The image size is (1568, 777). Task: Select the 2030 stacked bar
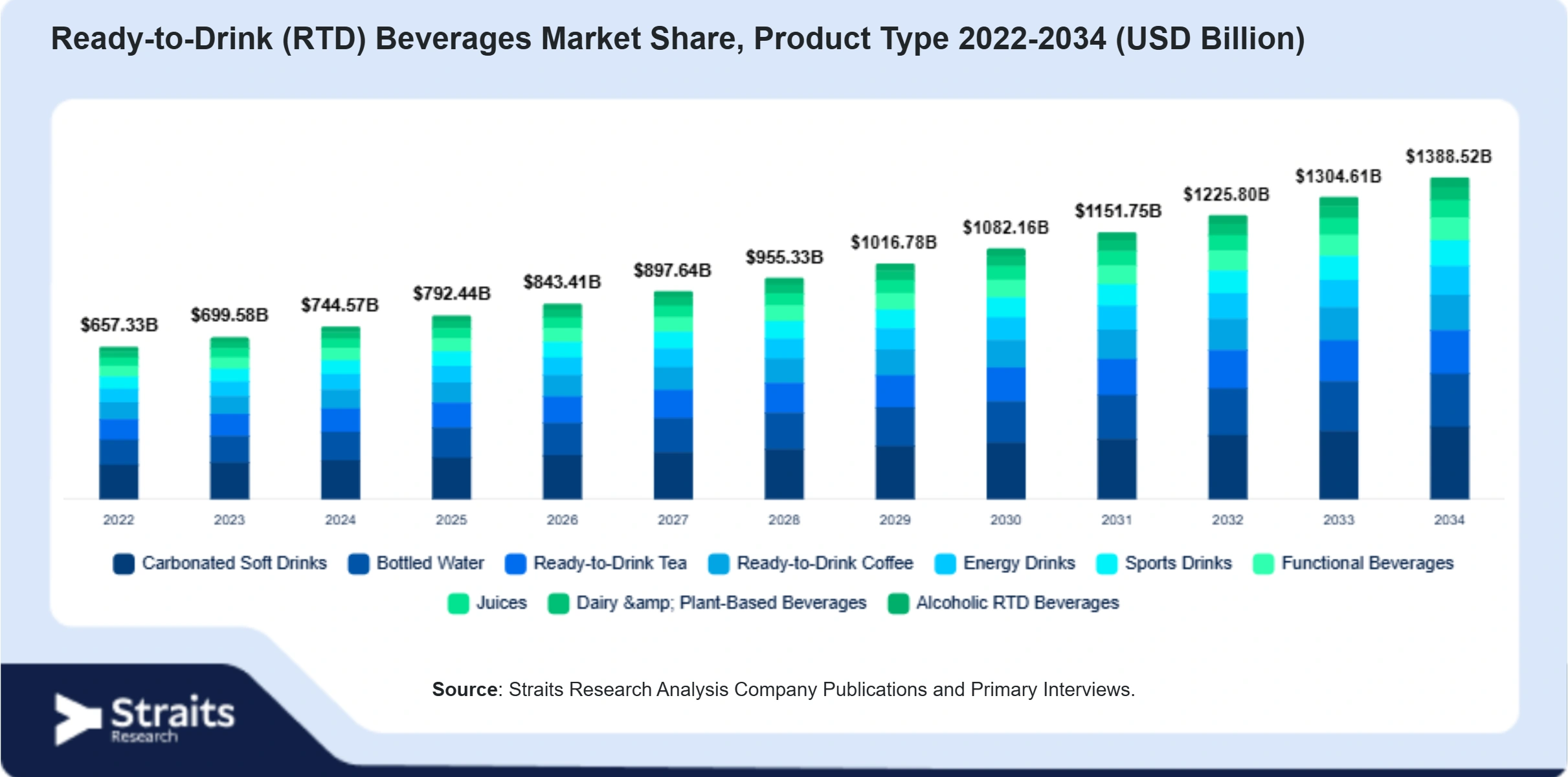coord(1006,374)
